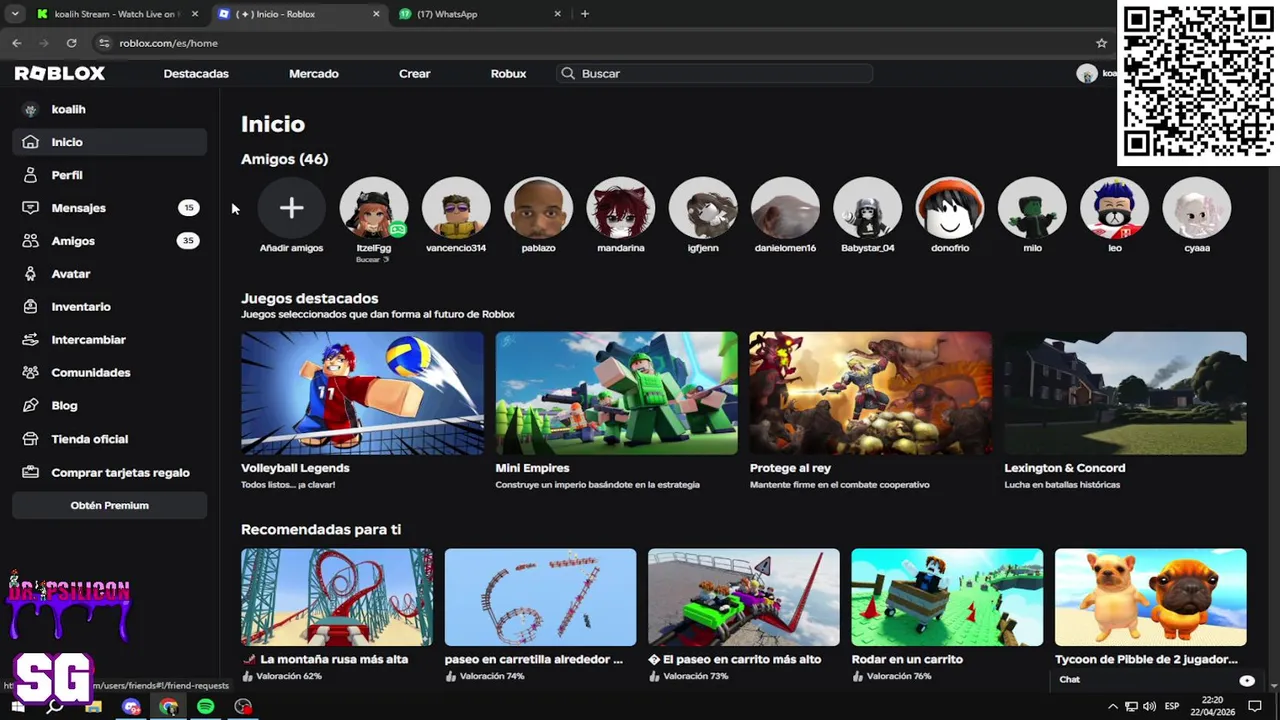Open the Inicio home sidebar icon
Image resolution: width=1280 pixels, height=720 pixels.
[x=30, y=142]
